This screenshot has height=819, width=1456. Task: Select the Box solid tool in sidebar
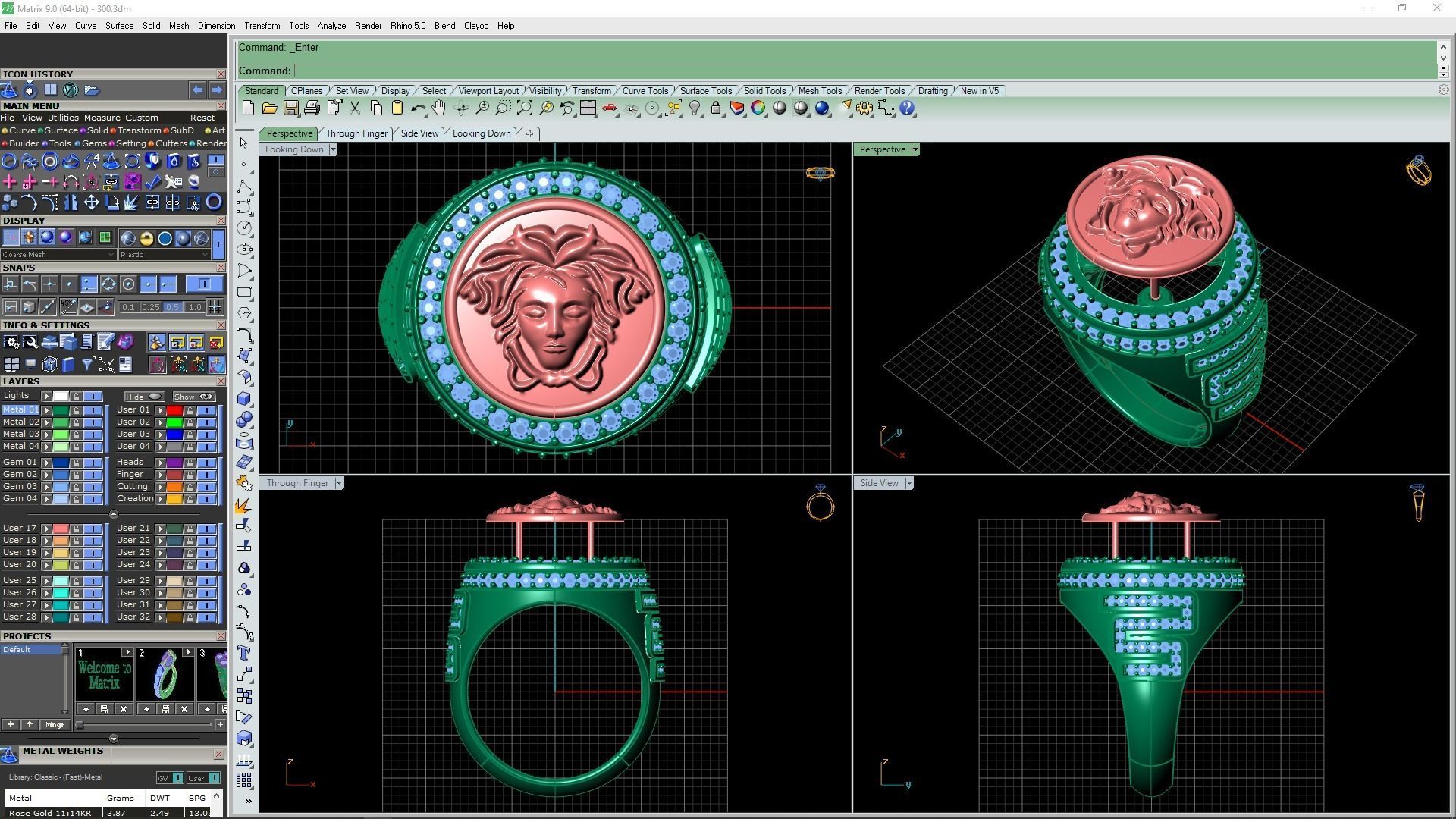point(244,398)
